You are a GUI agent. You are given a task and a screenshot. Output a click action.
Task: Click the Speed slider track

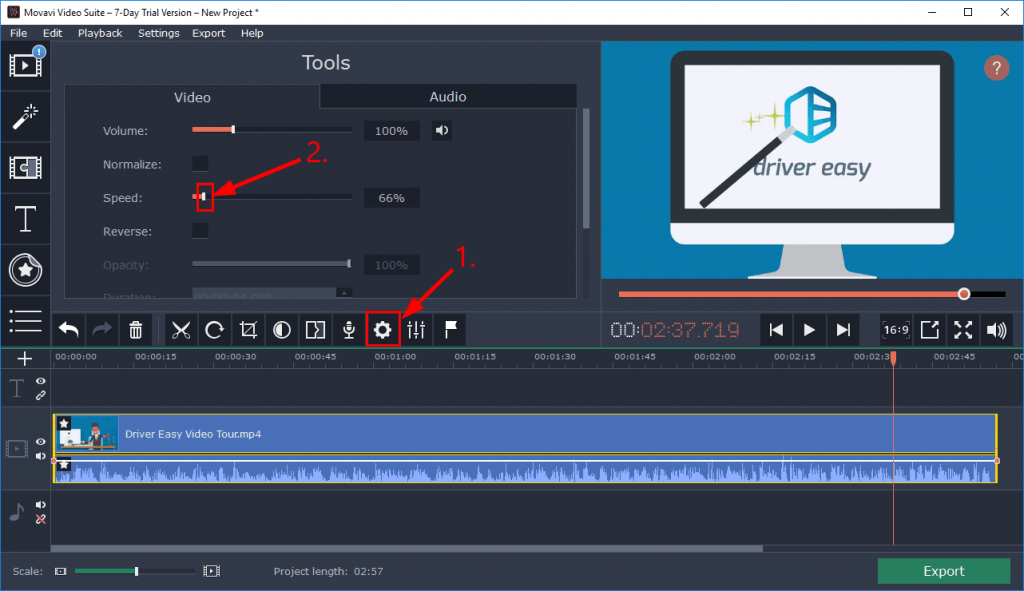272,197
